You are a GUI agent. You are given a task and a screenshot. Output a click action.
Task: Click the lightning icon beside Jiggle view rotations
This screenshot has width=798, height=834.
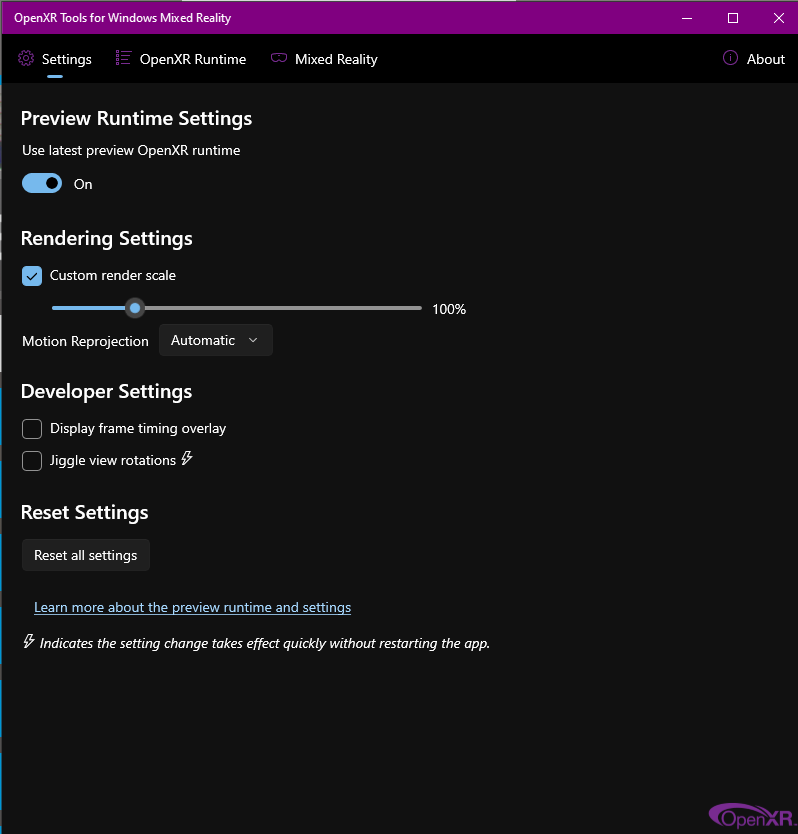187,458
